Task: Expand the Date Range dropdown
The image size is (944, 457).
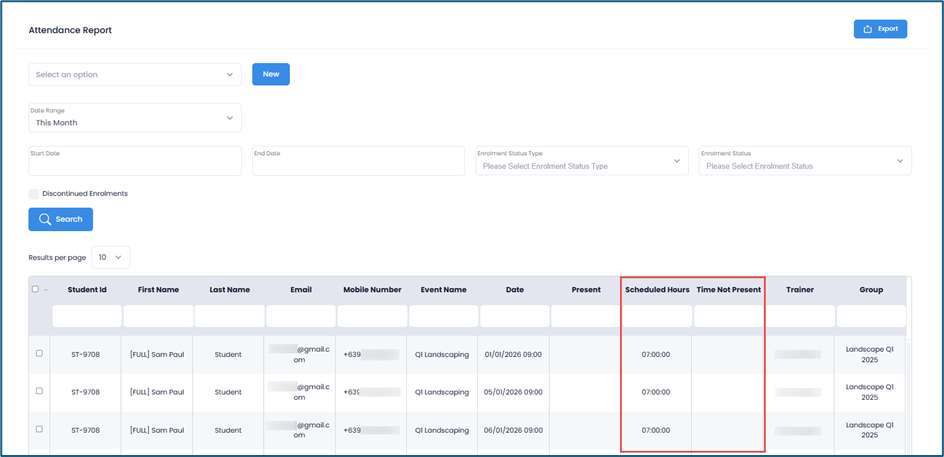Action: 134,117
